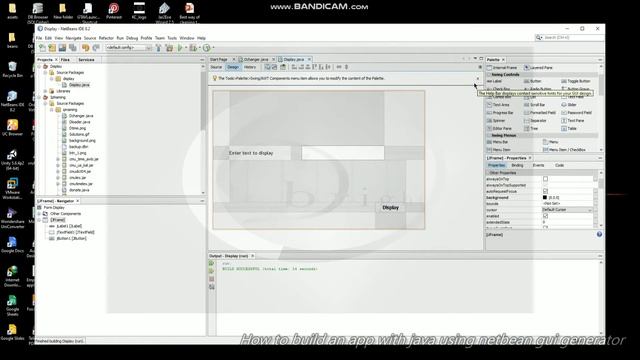Open Recycle Bin on the desktop
Viewport: 640px width, 360px height.
[12, 69]
